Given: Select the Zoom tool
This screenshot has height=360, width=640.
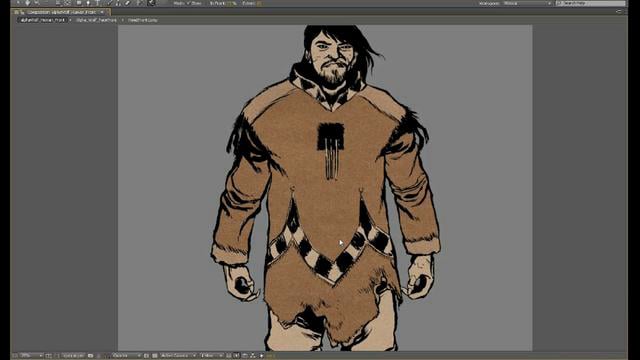Looking at the screenshot, I should point(37,3).
